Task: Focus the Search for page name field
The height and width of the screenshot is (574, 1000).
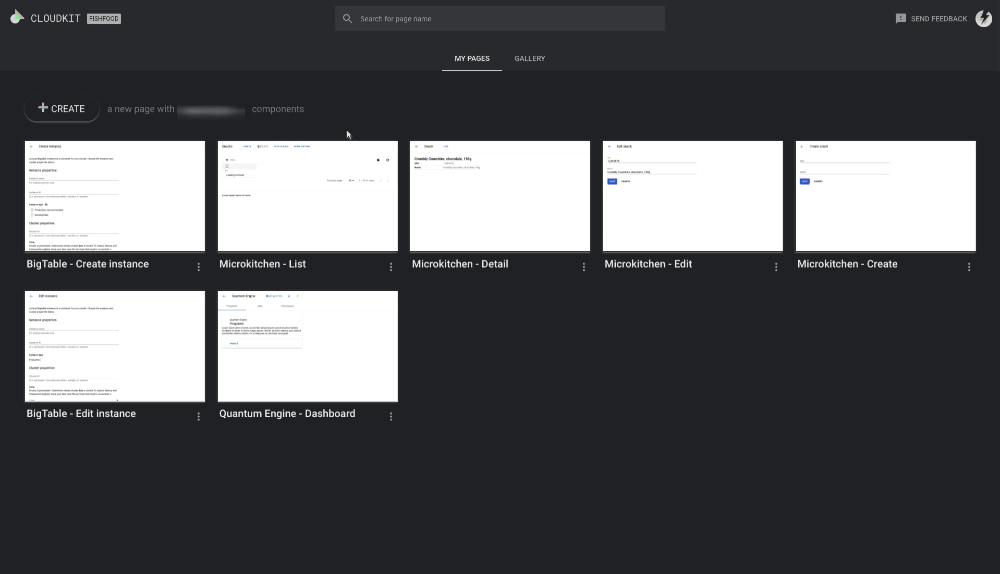Action: [500, 18]
